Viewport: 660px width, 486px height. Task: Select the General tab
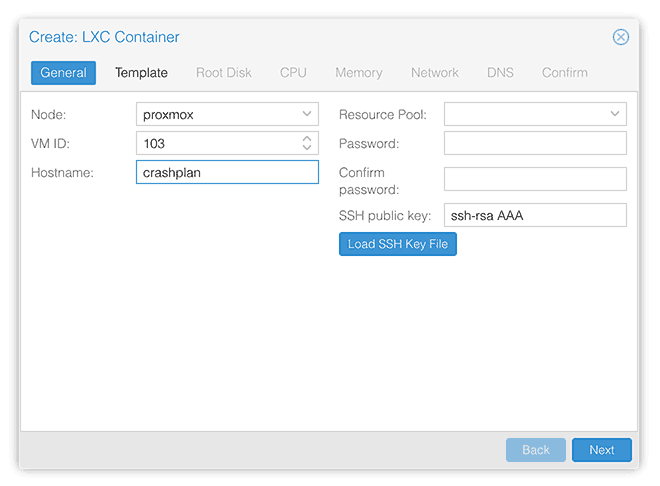pos(63,73)
